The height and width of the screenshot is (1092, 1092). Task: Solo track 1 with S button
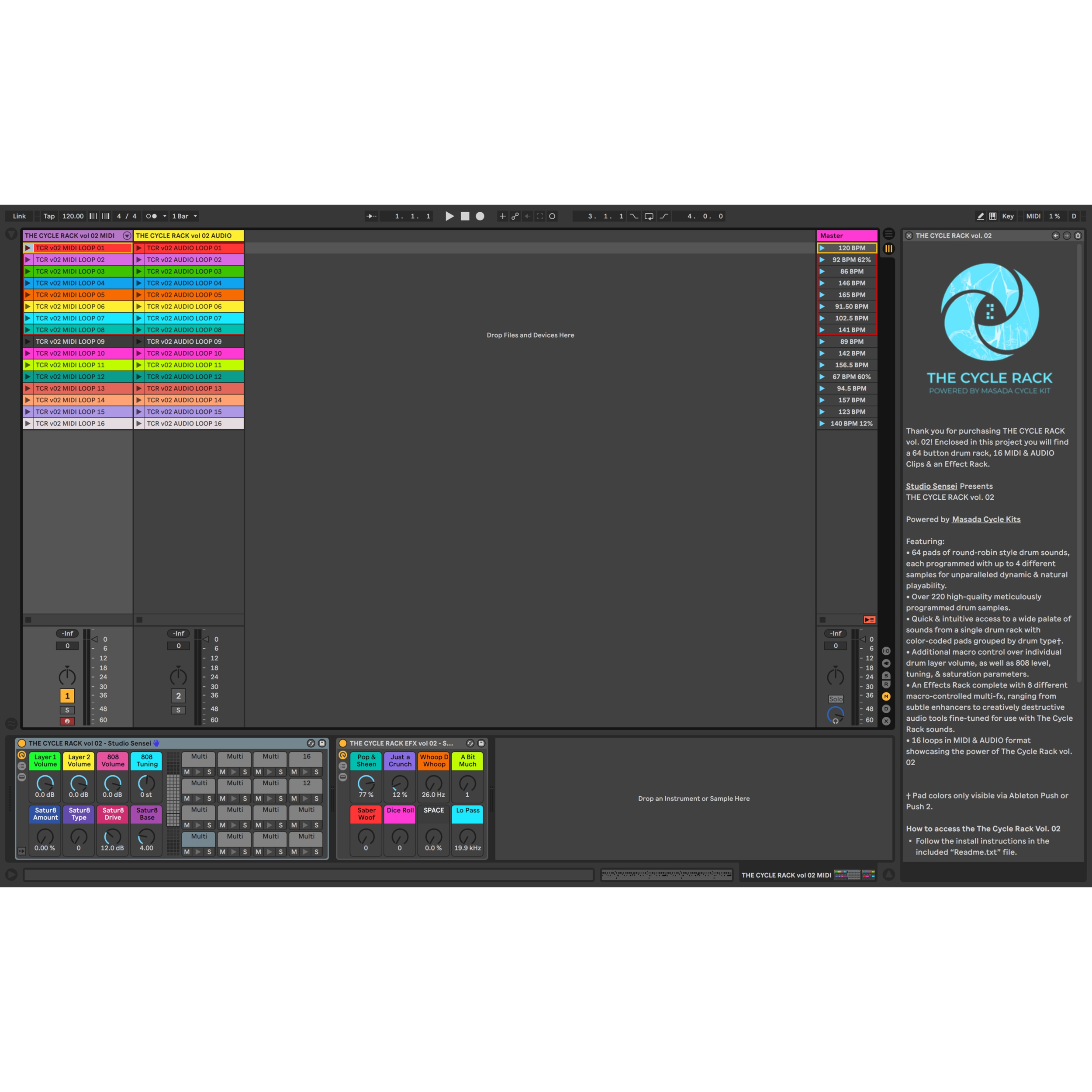67,710
